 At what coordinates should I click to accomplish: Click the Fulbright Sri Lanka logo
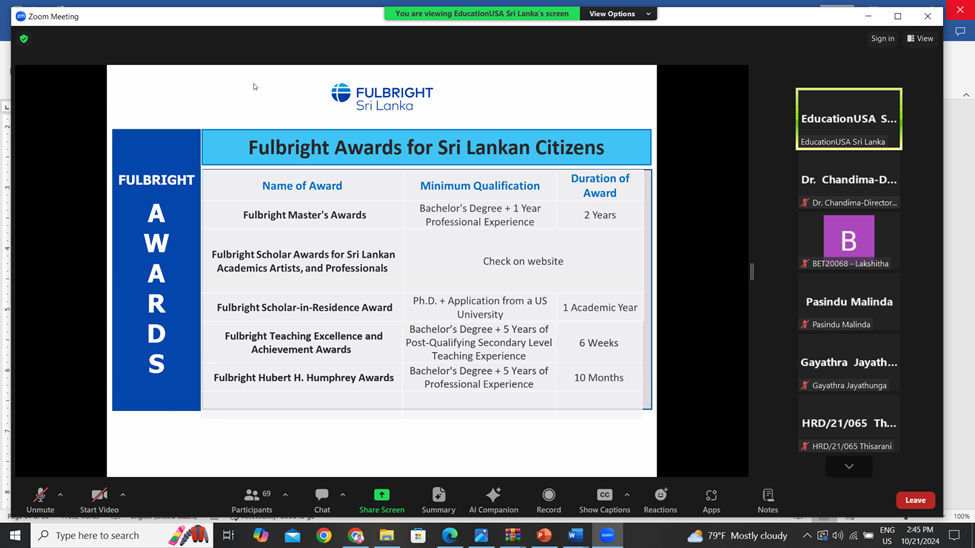[x=382, y=98]
